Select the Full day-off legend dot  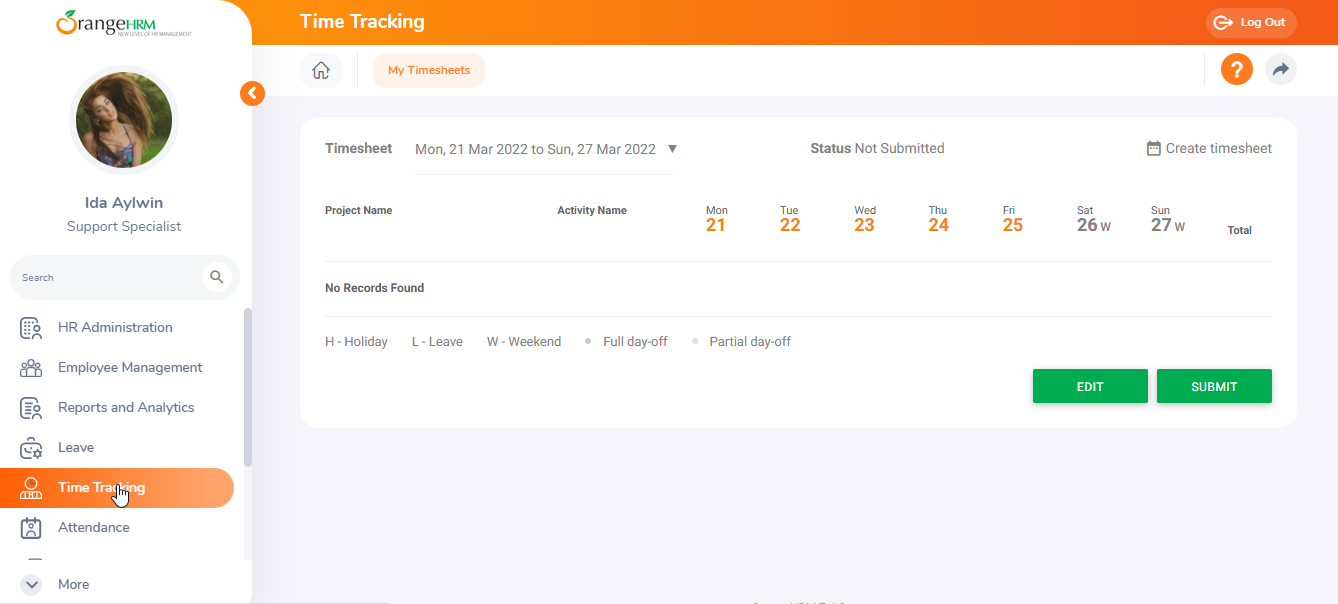click(x=587, y=340)
